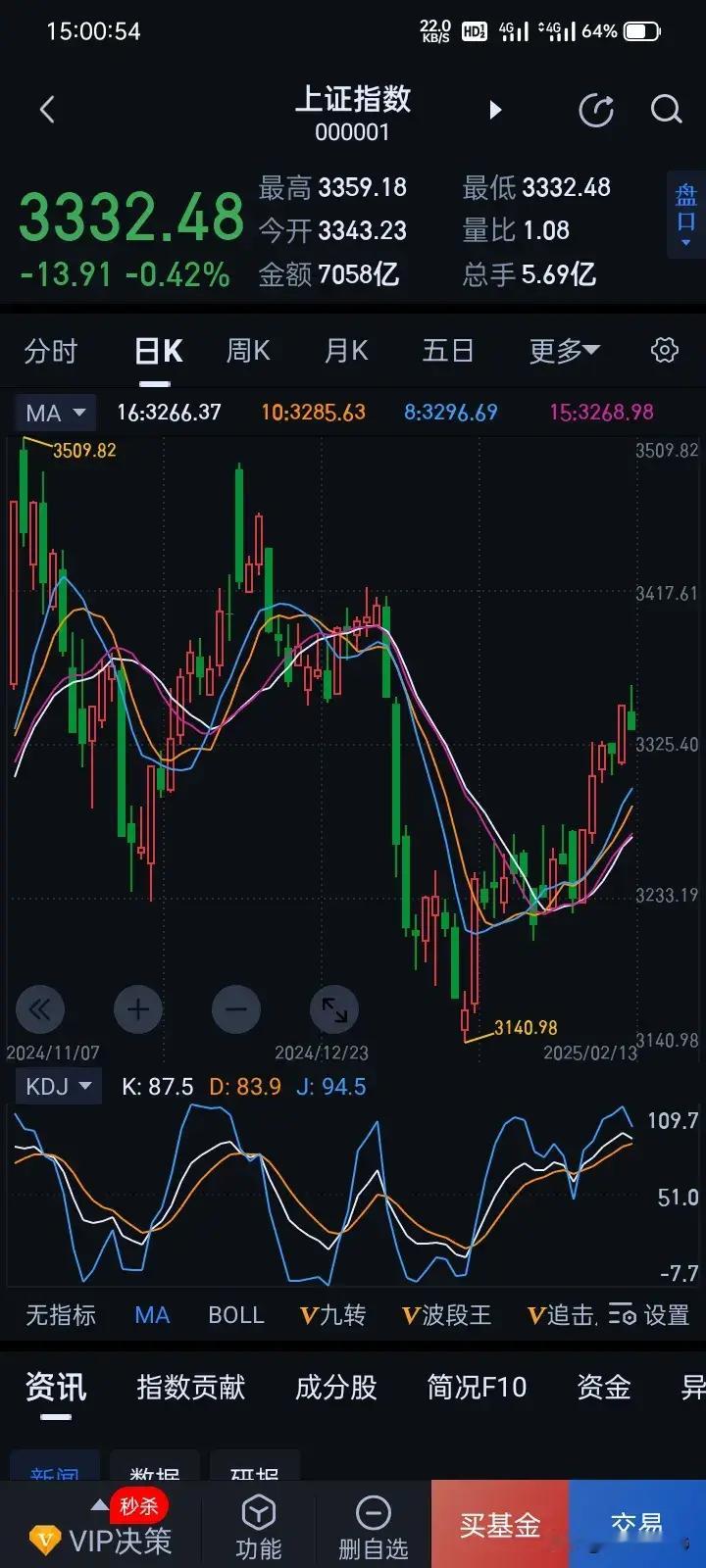This screenshot has width=706, height=1568.
Task: Tap the 2024/12/23 date label
Action: pos(322,1053)
